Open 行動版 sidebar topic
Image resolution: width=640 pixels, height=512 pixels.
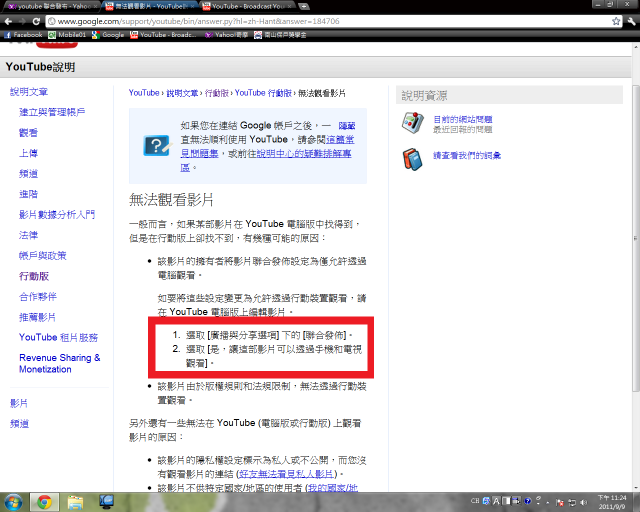34,276
